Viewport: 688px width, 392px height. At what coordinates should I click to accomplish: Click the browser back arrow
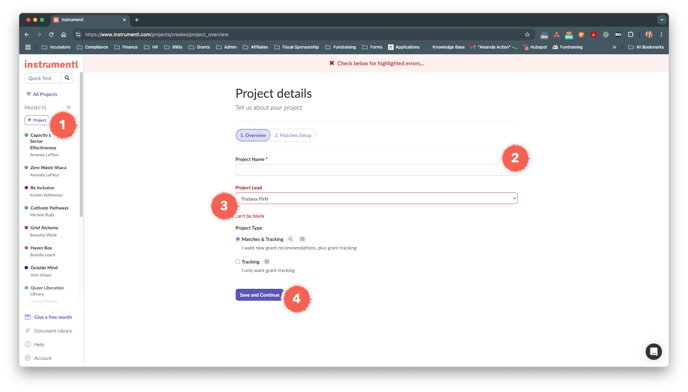point(27,34)
